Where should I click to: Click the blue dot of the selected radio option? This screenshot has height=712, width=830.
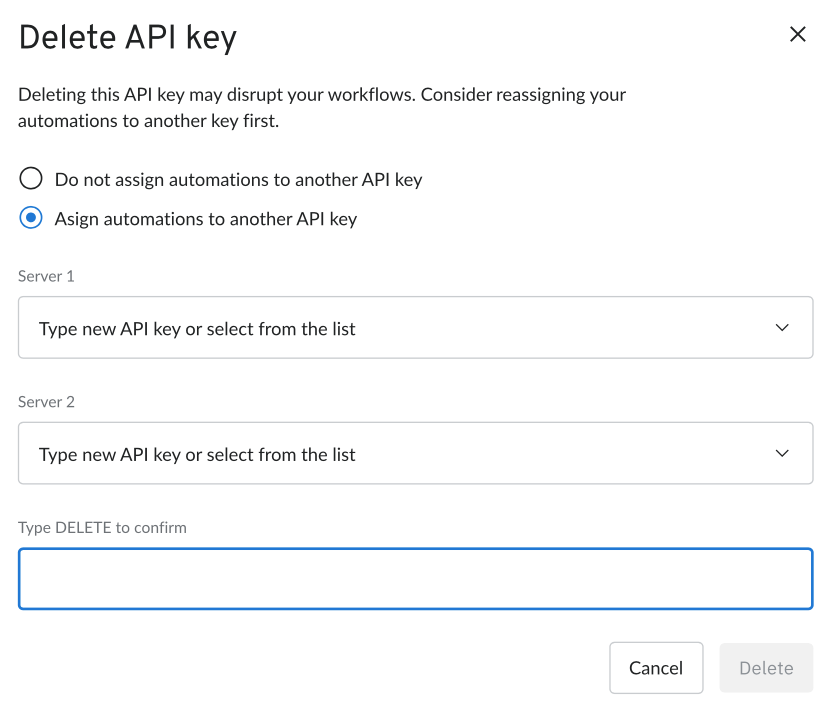[x=31, y=218]
